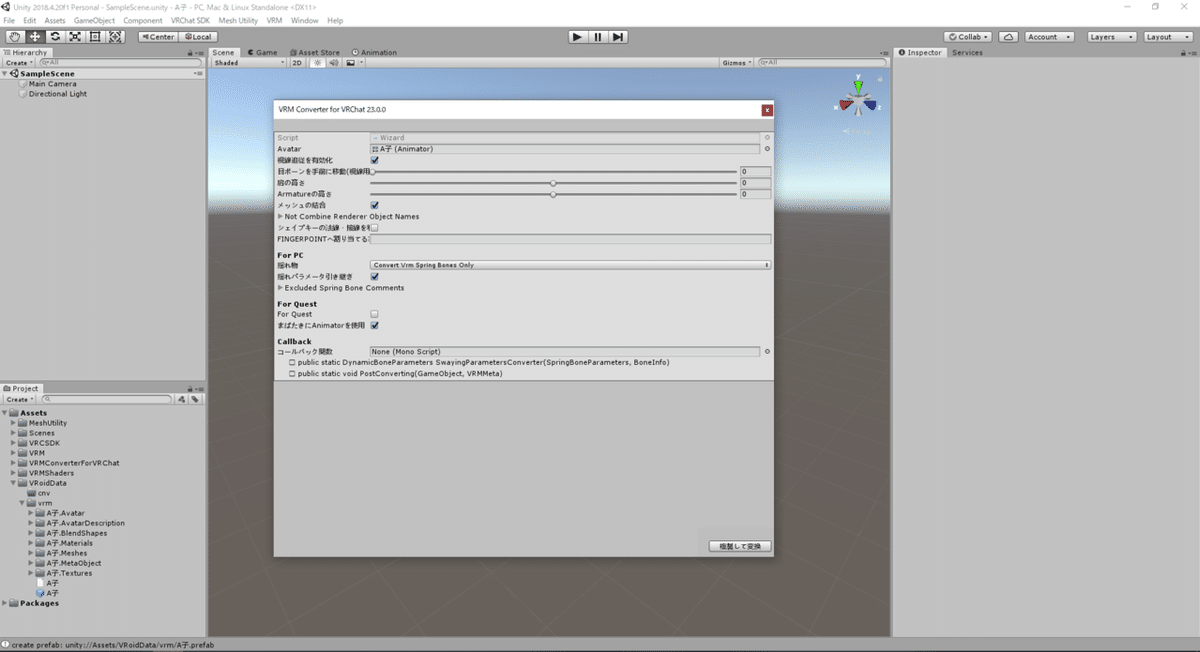This screenshot has height=652, width=1200.
Task: Select the Scale tool
Action: pyautogui.click(x=75, y=36)
